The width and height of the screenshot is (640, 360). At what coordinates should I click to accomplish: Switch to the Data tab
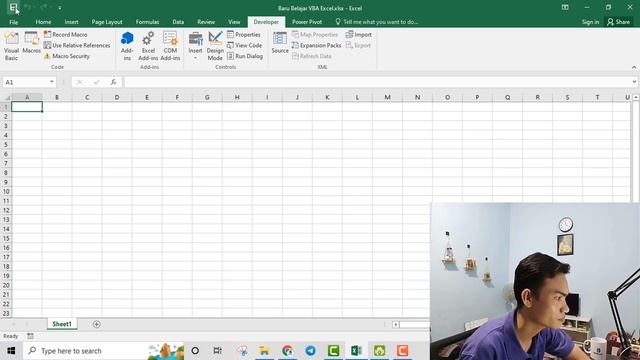[178, 22]
